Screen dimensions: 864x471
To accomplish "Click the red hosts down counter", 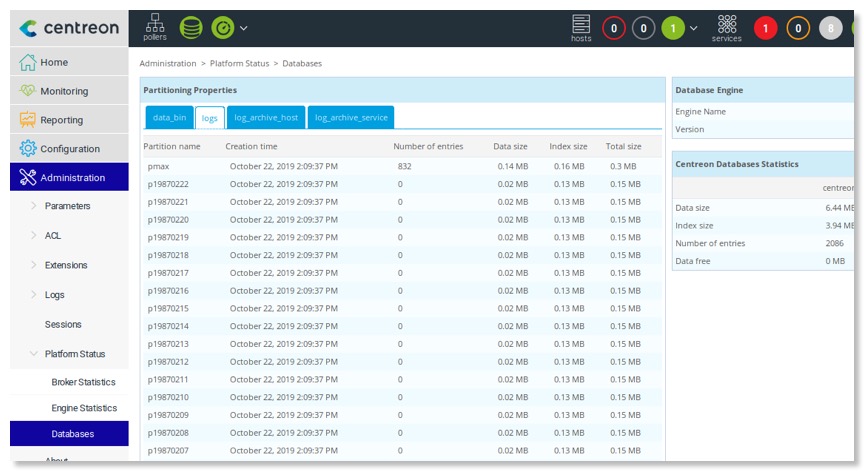I will (614, 28).
